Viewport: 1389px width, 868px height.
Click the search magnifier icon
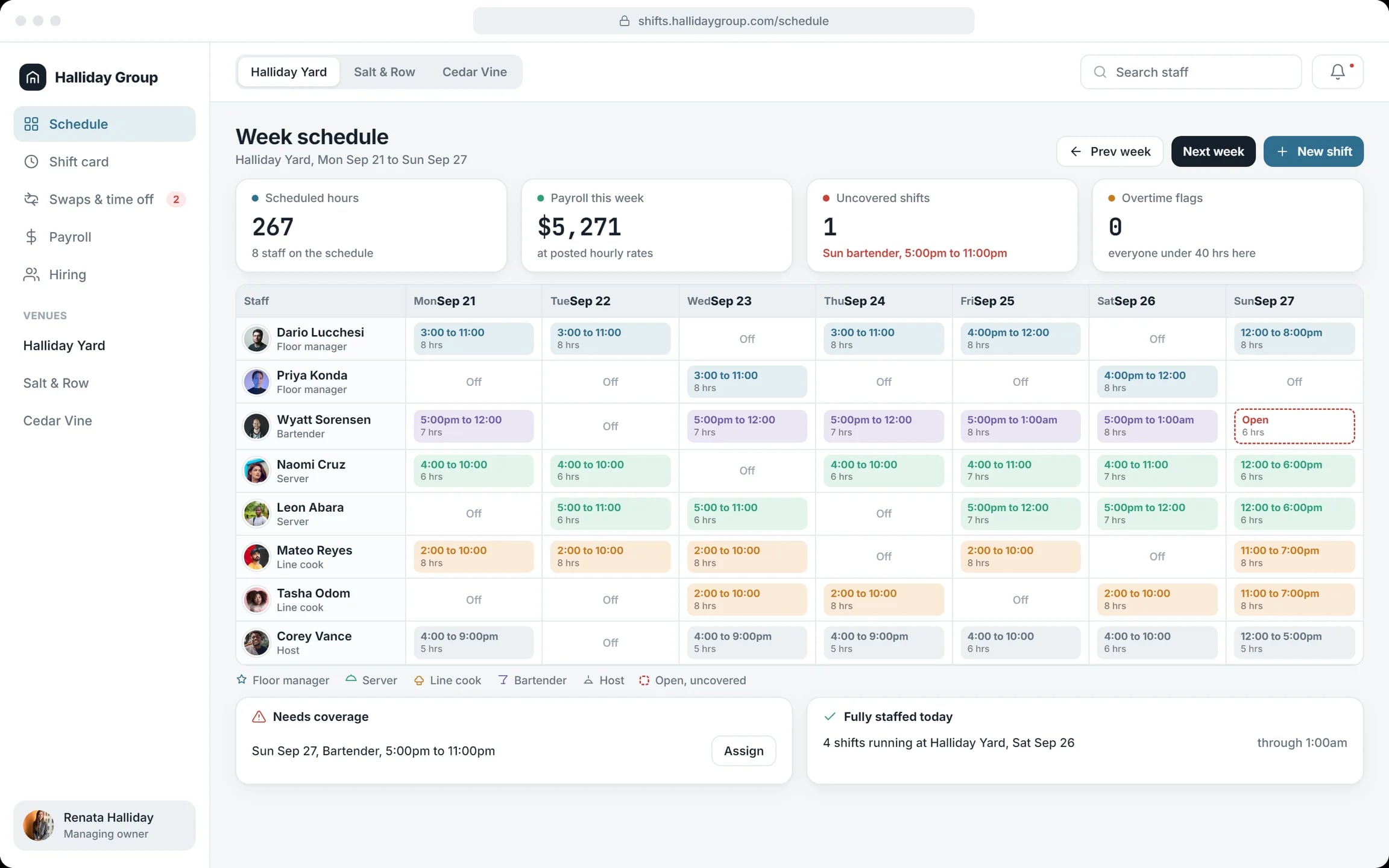coord(1100,72)
